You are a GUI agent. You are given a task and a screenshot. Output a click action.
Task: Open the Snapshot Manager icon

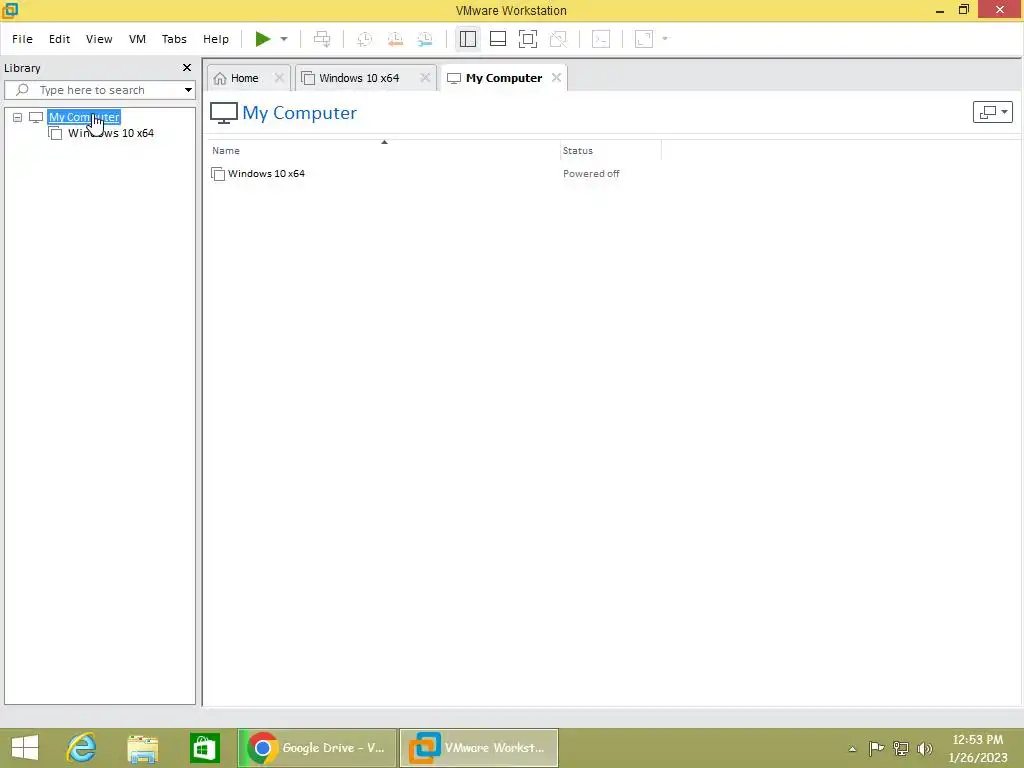coord(425,39)
